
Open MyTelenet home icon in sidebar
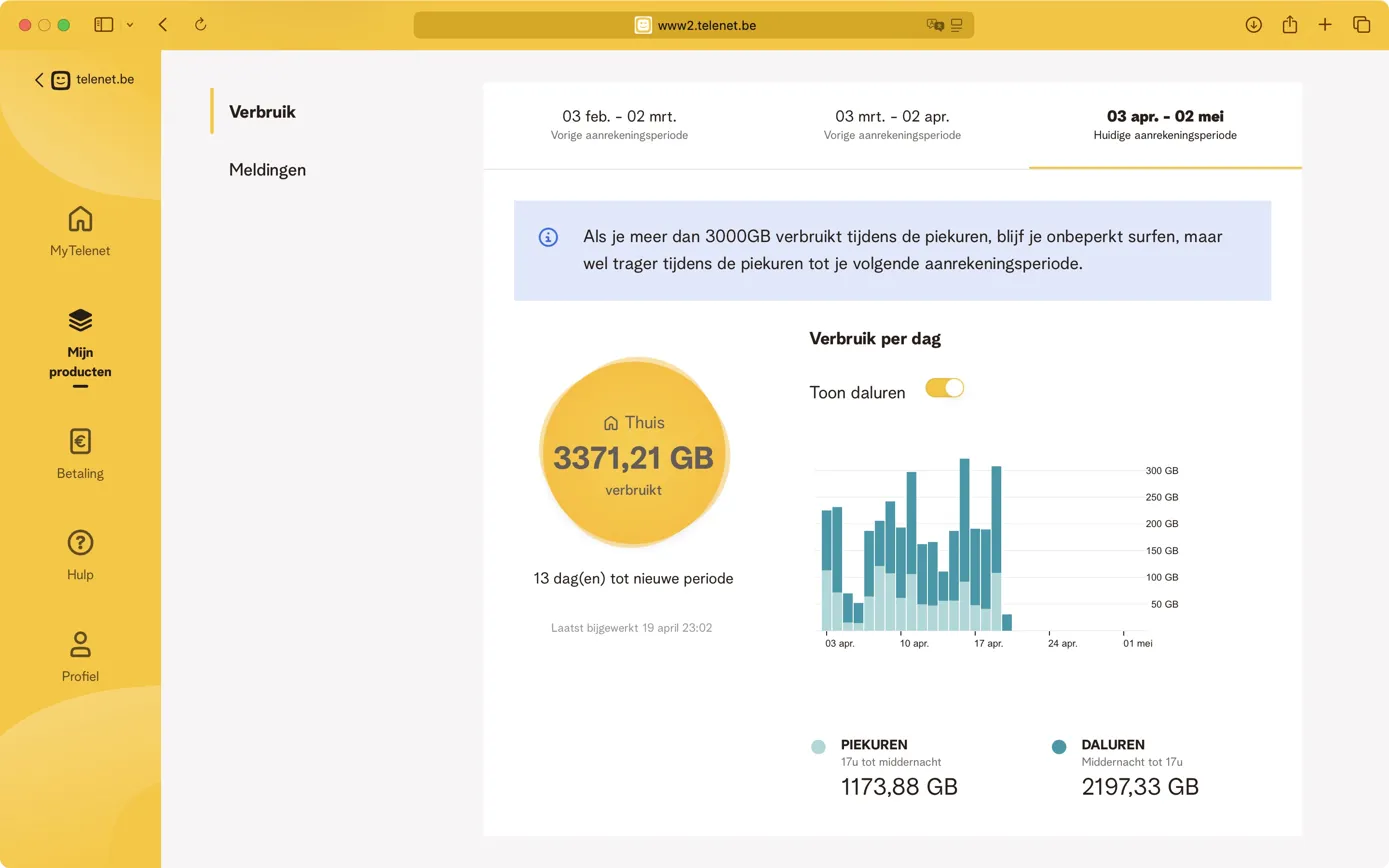pyautogui.click(x=80, y=219)
